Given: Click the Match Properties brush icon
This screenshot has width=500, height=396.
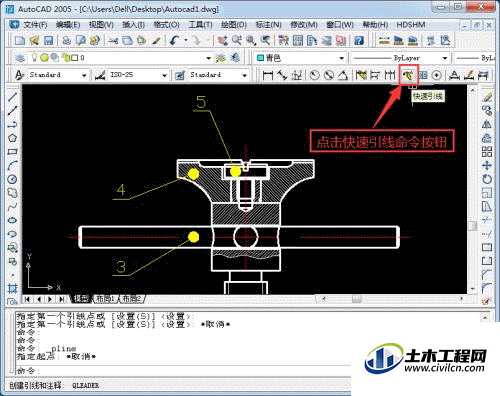Looking at the screenshot, I should pos(156,41).
